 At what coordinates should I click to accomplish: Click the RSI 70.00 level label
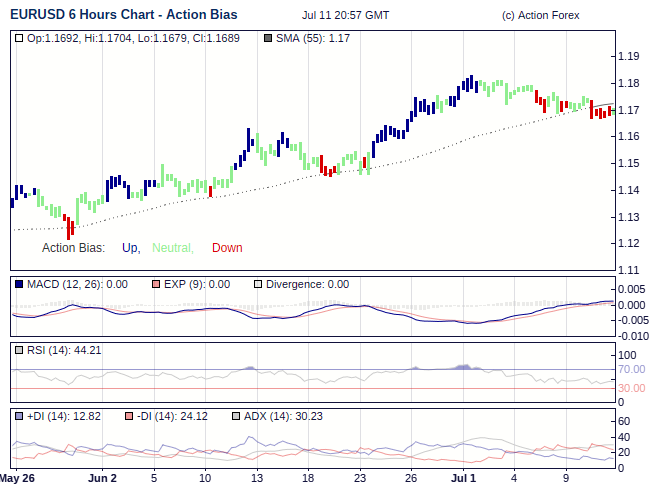point(631,370)
